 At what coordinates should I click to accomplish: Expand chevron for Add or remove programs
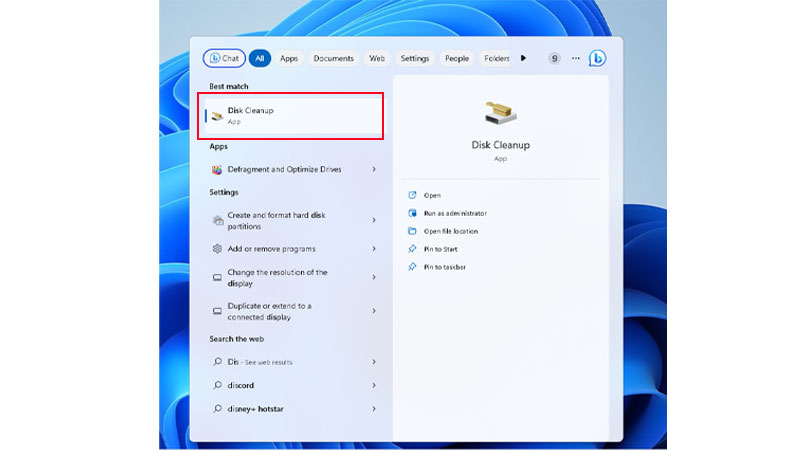coord(374,249)
